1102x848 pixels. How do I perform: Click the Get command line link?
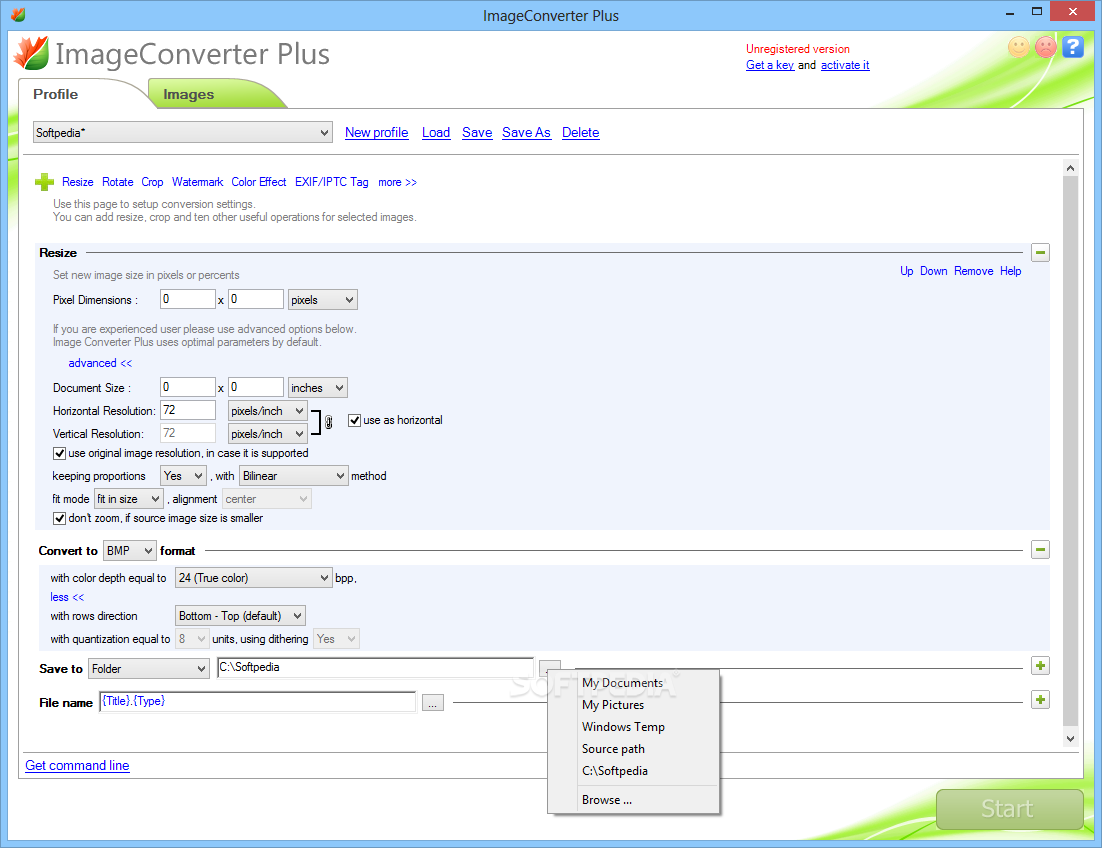pyautogui.click(x=77, y=765)
